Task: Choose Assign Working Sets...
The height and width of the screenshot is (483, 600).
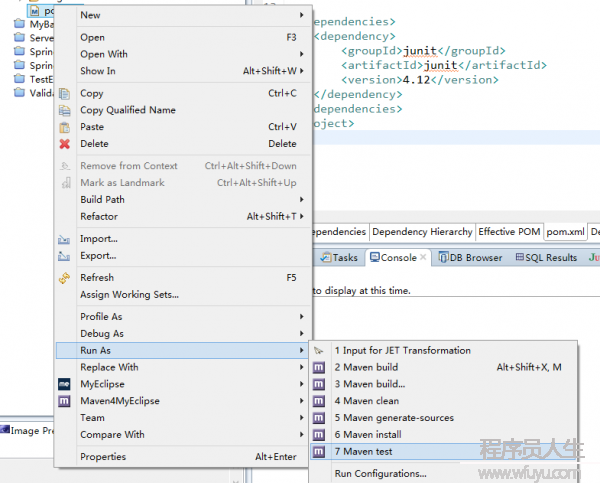Action: (182, 295)
